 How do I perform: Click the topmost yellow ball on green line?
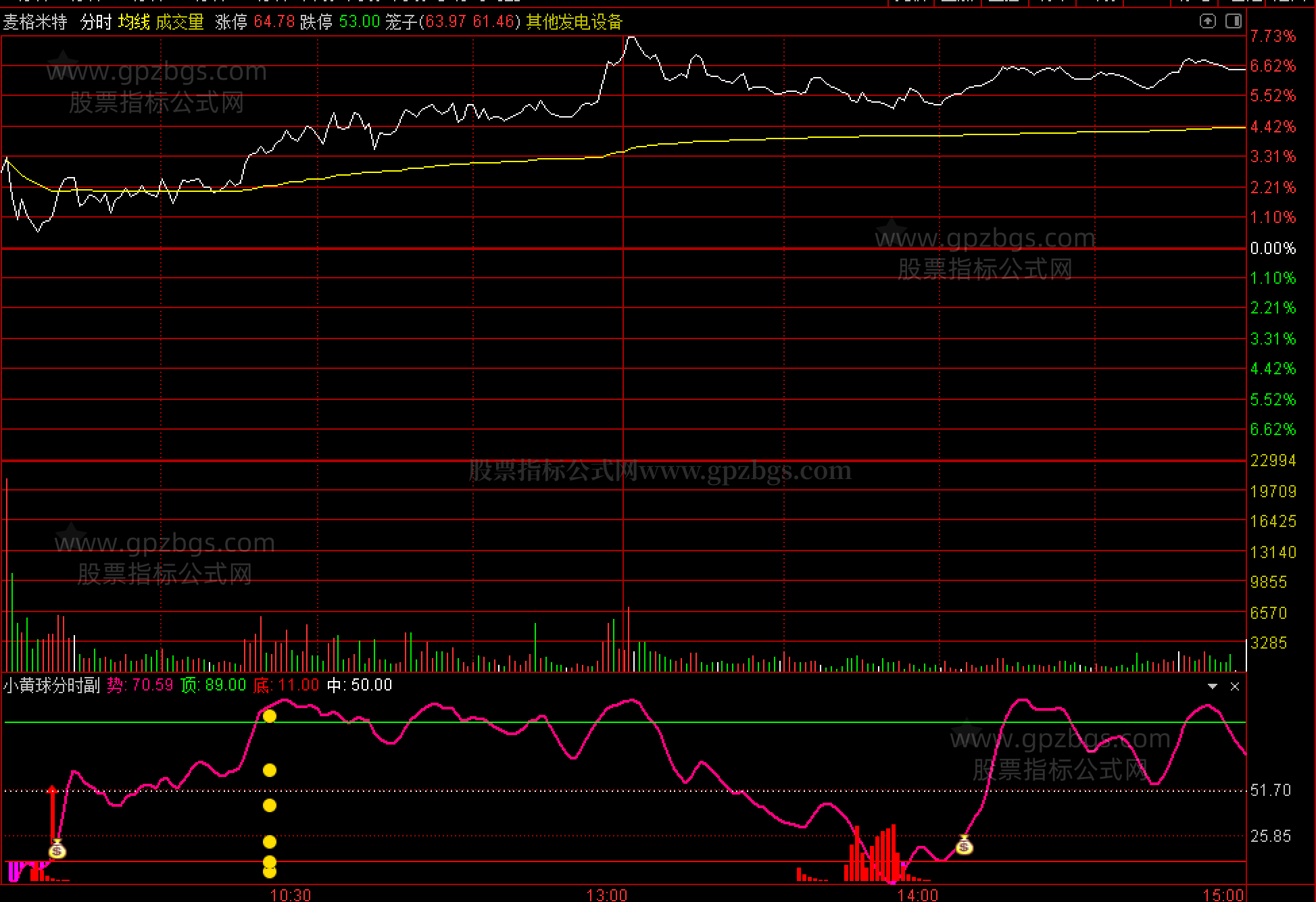click(x=270, y=716)
